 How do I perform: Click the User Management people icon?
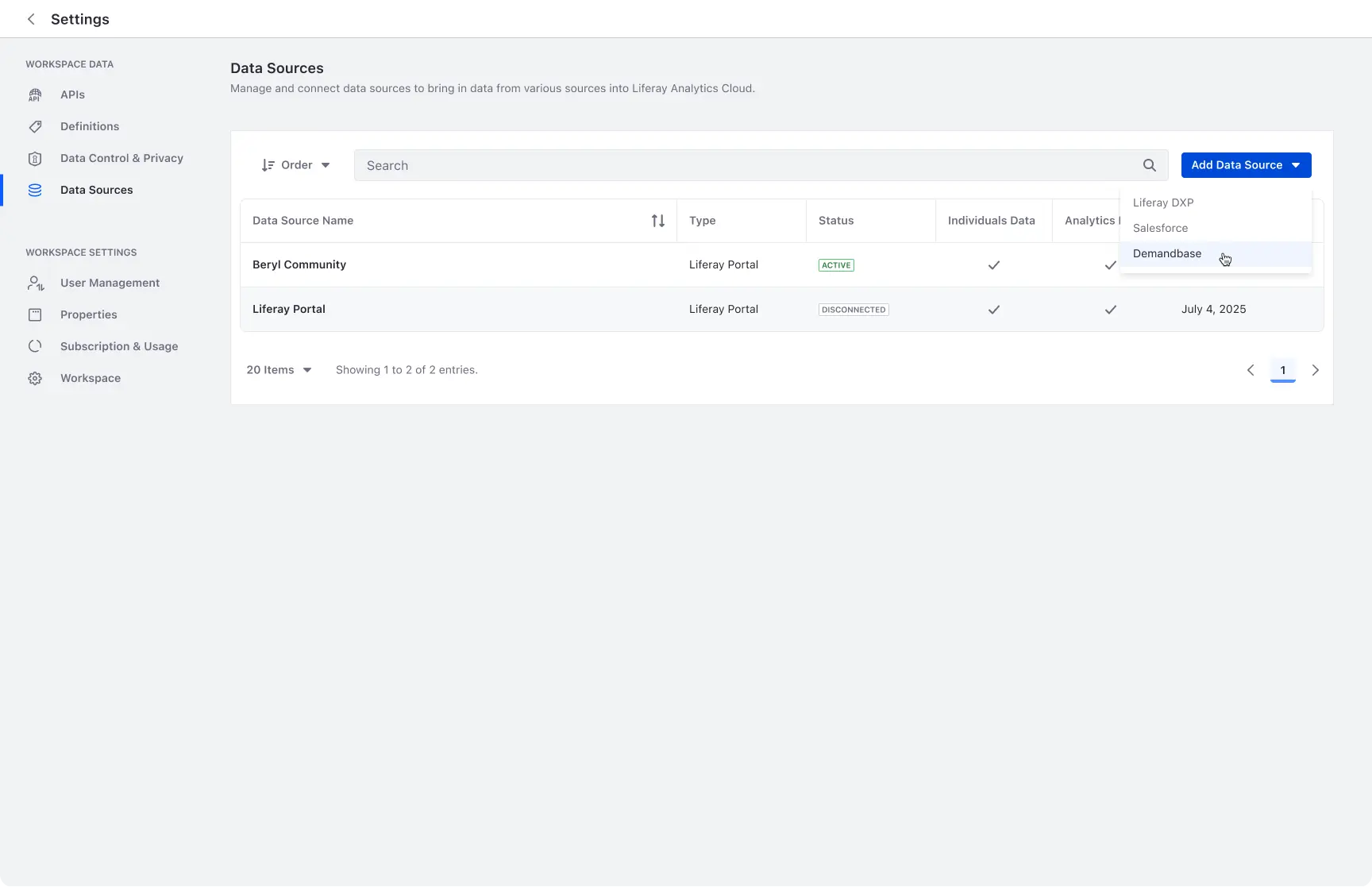coord(36,283)
